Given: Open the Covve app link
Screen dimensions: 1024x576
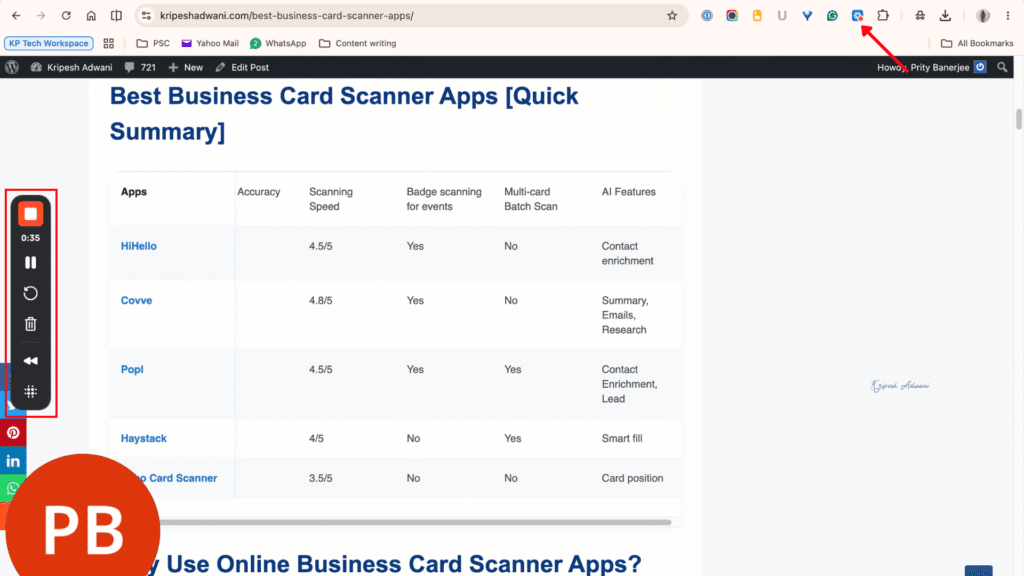Looking at the screenshot, I should (x=136, y=300).
